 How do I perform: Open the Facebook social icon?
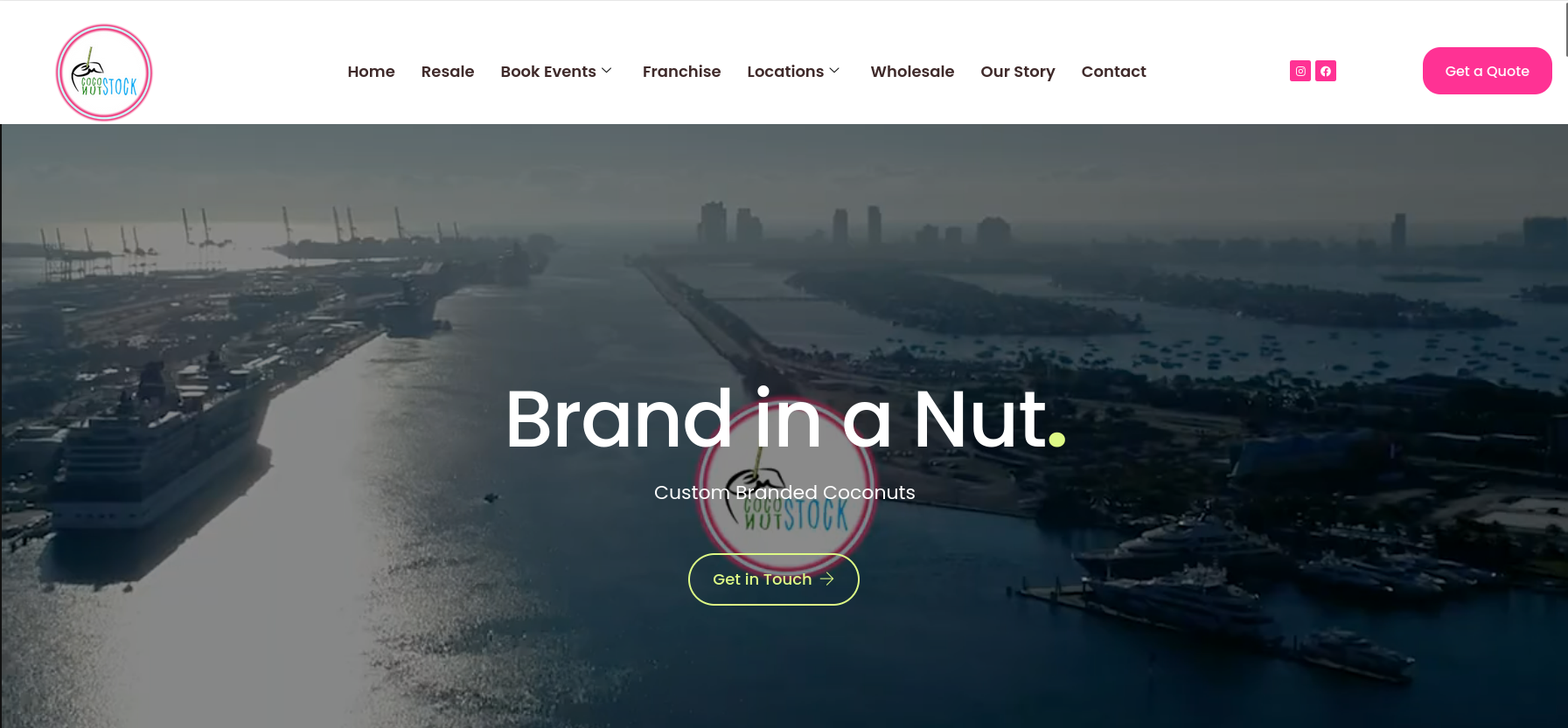pos(1326,71)
